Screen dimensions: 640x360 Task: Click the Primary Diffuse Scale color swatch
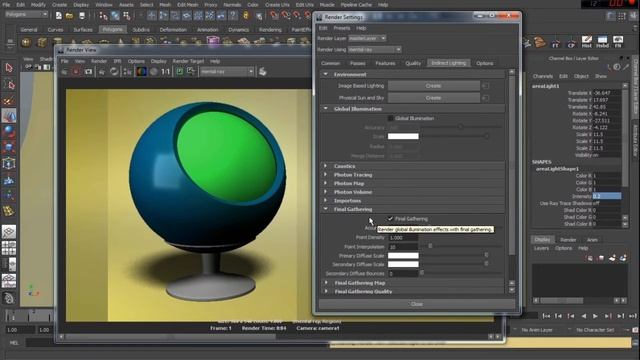[x=403, y=256]
